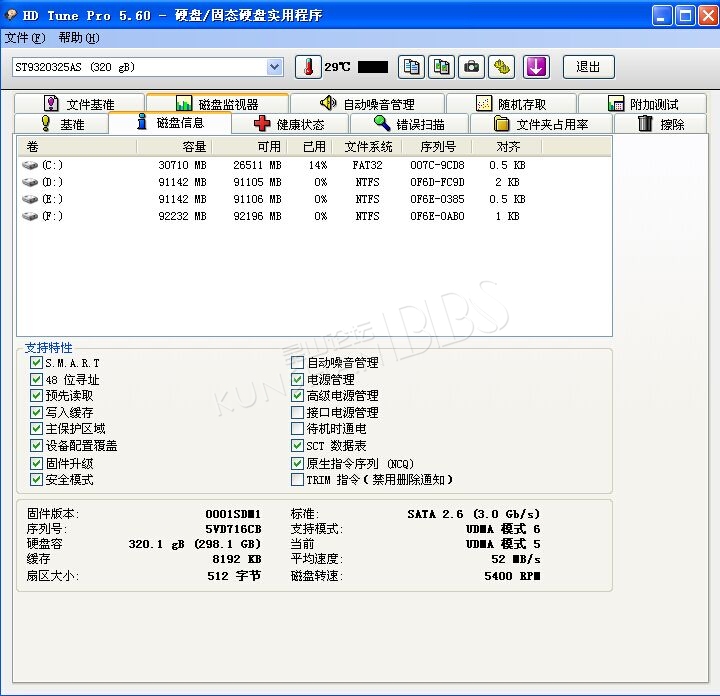Click the 文件系统 column header
The height and width of the screenshot is (696, 720).
coord(367,146)
